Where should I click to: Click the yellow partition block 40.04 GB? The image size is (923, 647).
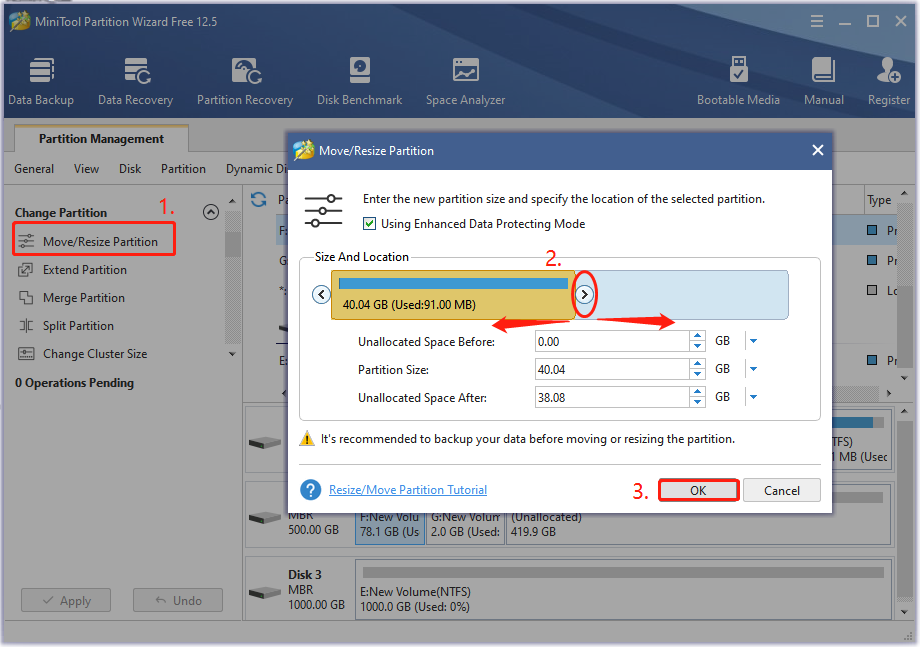coord(453,295)
